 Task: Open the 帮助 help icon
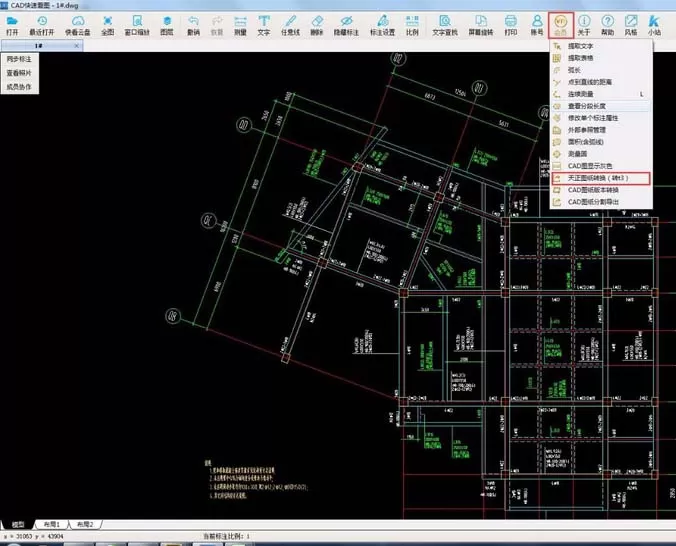click(607, 25)
